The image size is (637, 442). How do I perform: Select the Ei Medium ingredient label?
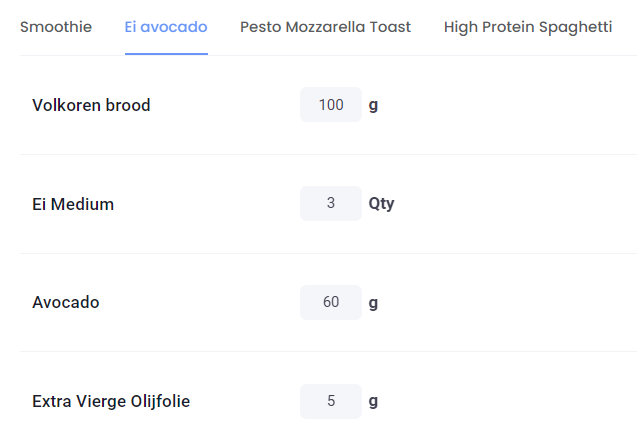73,204
